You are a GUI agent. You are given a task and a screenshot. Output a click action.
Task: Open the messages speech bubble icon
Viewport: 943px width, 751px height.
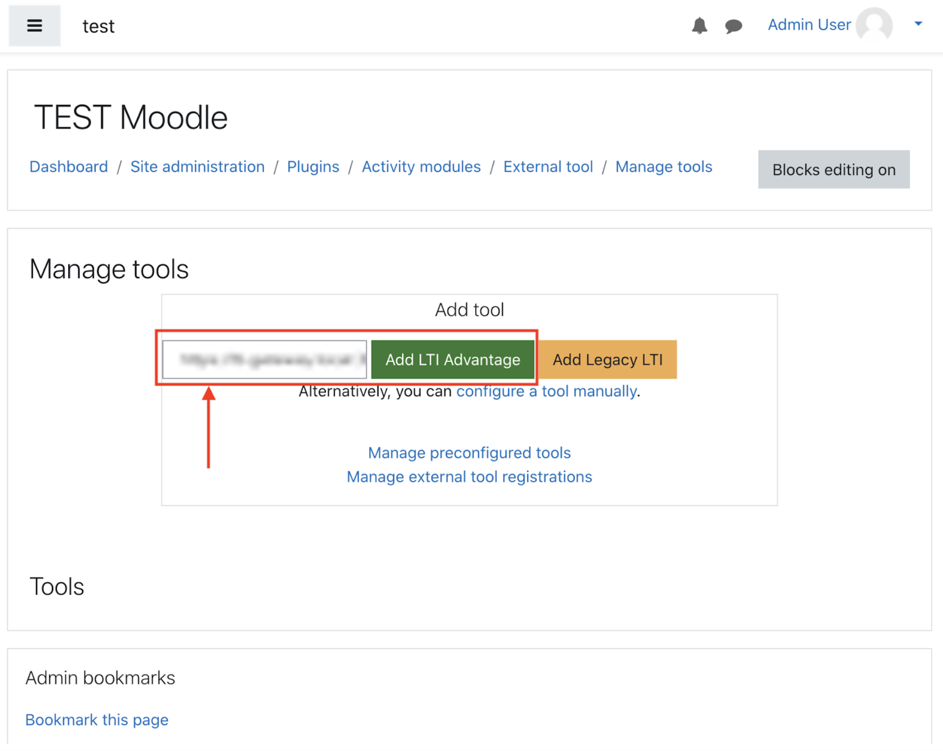(x=733, y=26)
